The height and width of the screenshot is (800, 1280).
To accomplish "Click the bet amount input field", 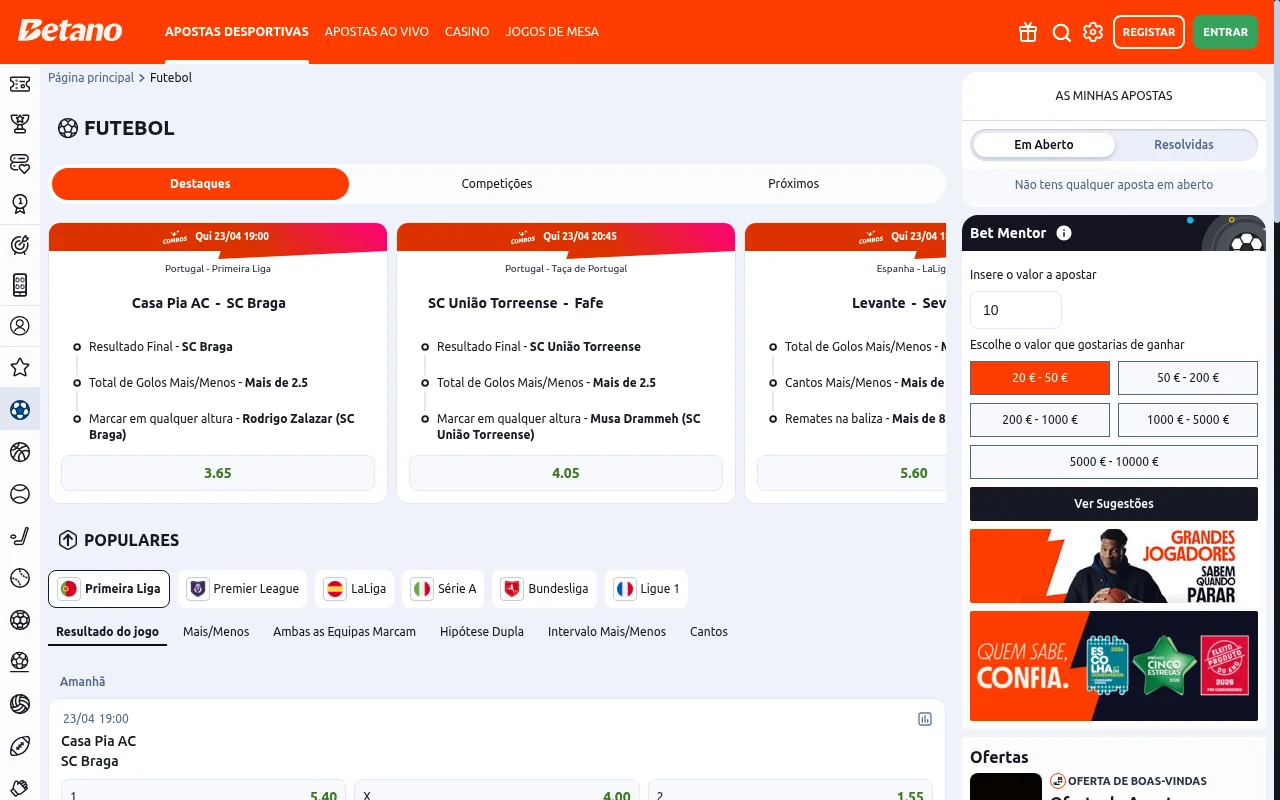I will click(1016, 310).
